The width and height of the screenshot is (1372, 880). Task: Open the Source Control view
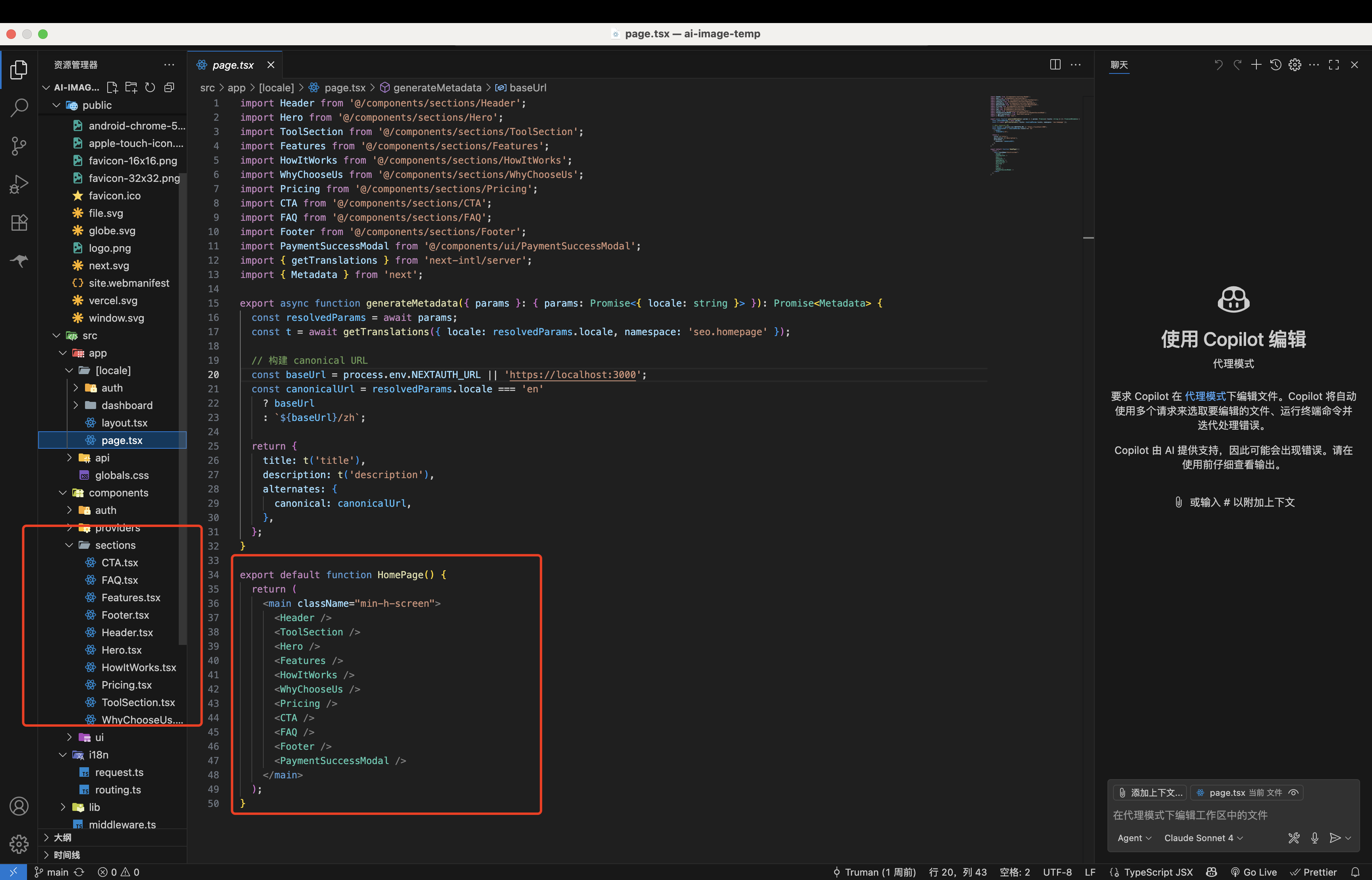[19, 146]
